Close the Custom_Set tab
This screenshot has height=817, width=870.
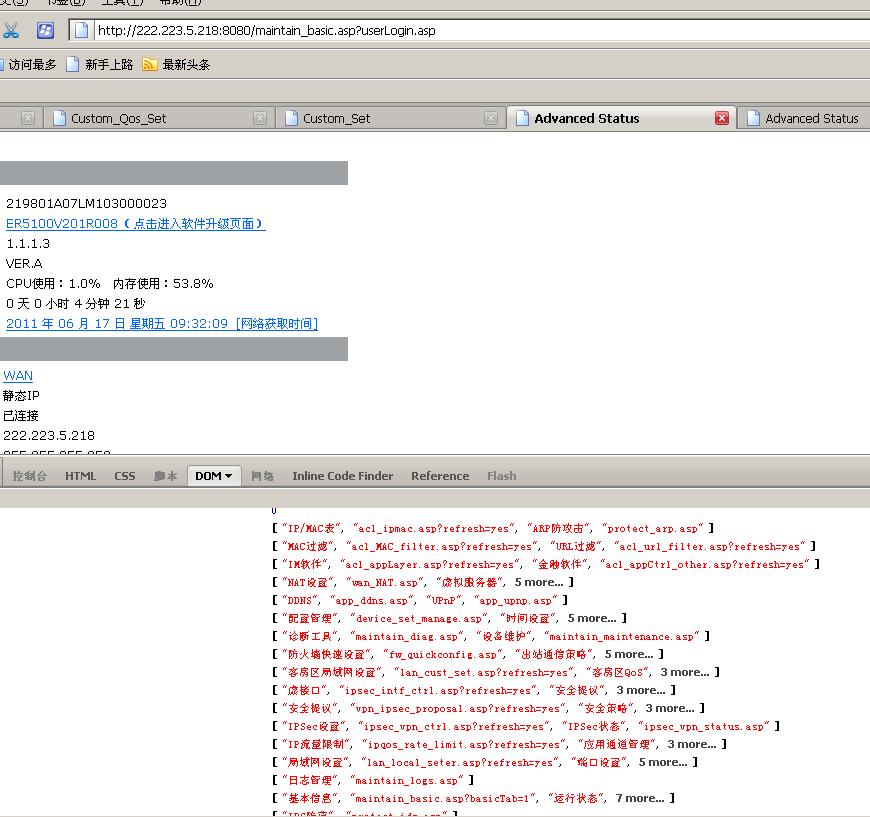[x=490, y=118]
